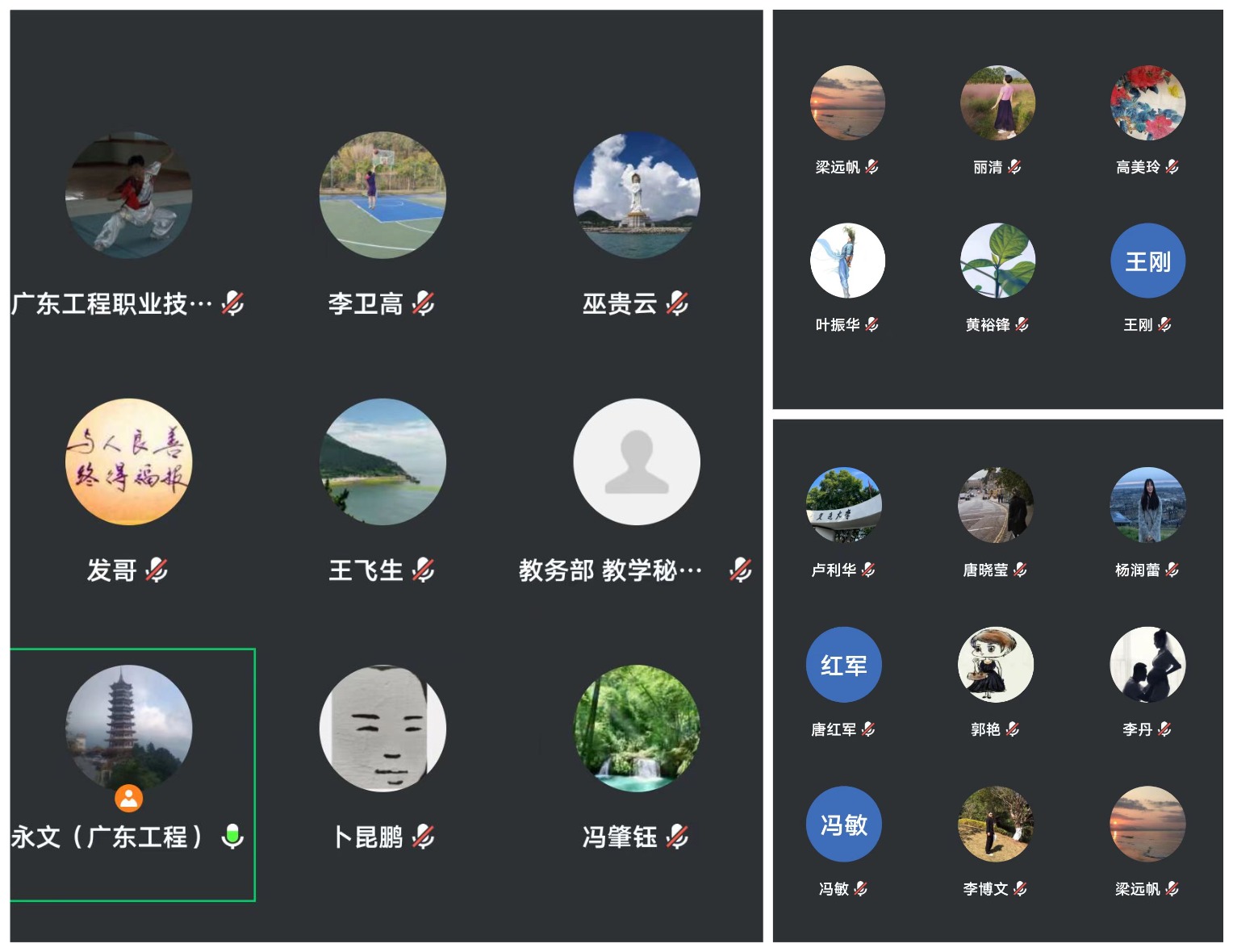Viewport: 1233px width, 952px height.
Task: Click 卜昆鹏's muted microphone icon
Action: [423, 837]
